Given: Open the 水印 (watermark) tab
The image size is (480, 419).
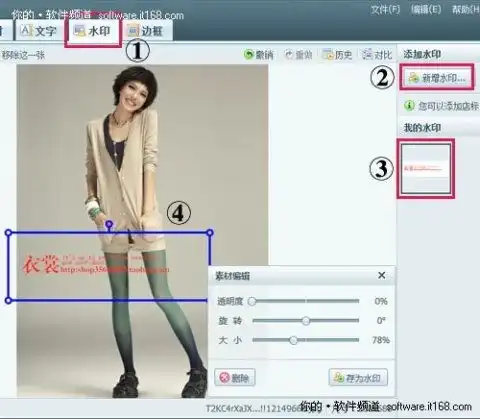Looking at the screenshot, I should click(93, 31).
